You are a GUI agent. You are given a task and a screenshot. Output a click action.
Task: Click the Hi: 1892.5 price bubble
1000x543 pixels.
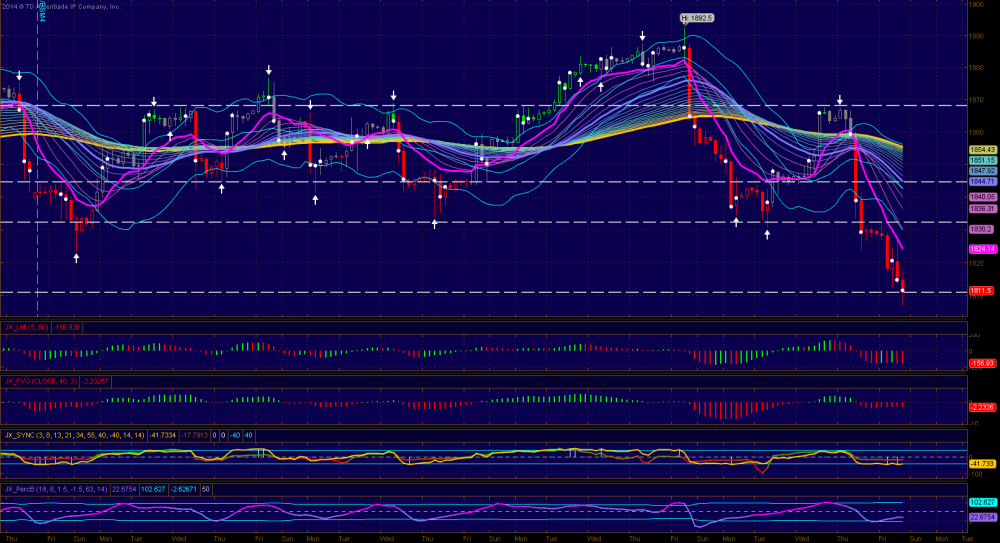tap(697, 17)
